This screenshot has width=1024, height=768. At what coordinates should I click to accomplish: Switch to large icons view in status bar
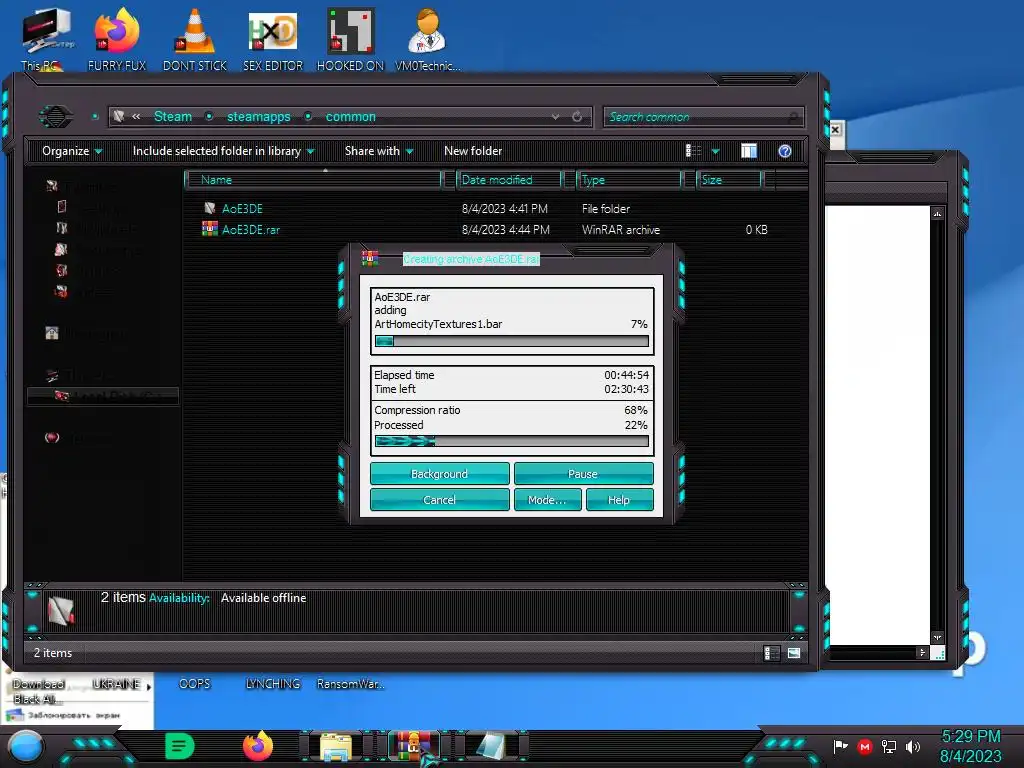794,653
